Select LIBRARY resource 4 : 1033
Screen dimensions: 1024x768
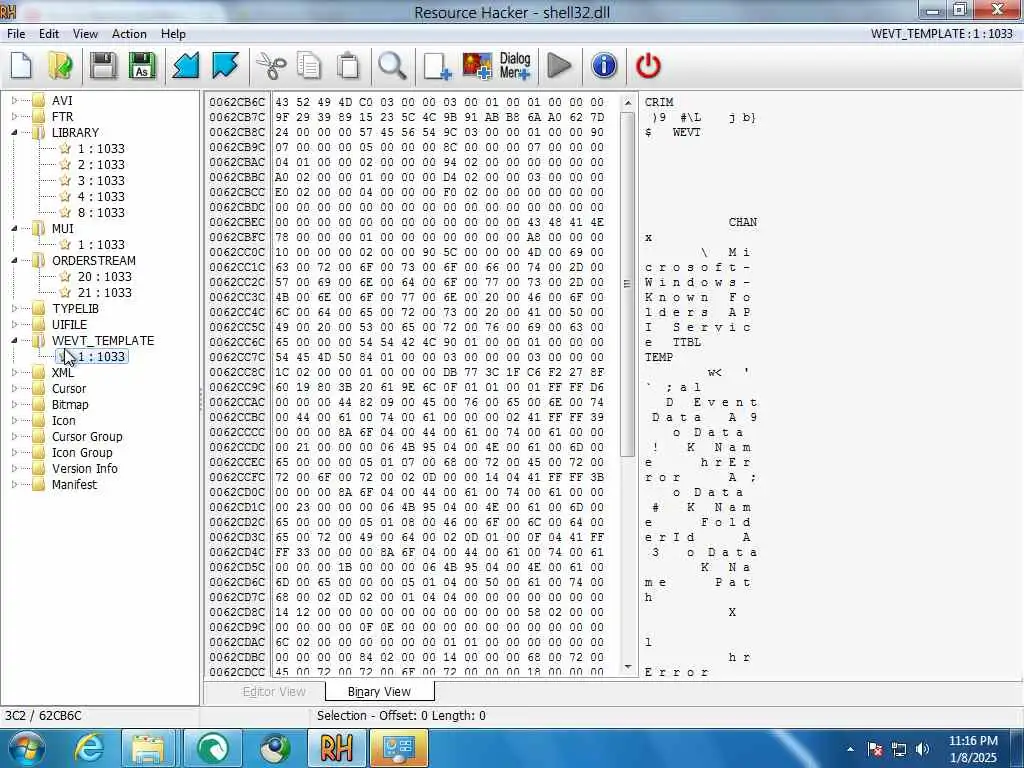(x=101, y=197)
